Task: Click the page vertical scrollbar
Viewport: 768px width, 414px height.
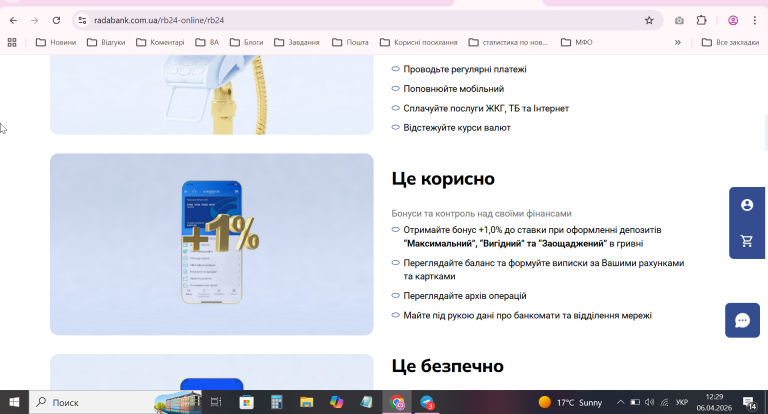Action: [x=766, y=132]
